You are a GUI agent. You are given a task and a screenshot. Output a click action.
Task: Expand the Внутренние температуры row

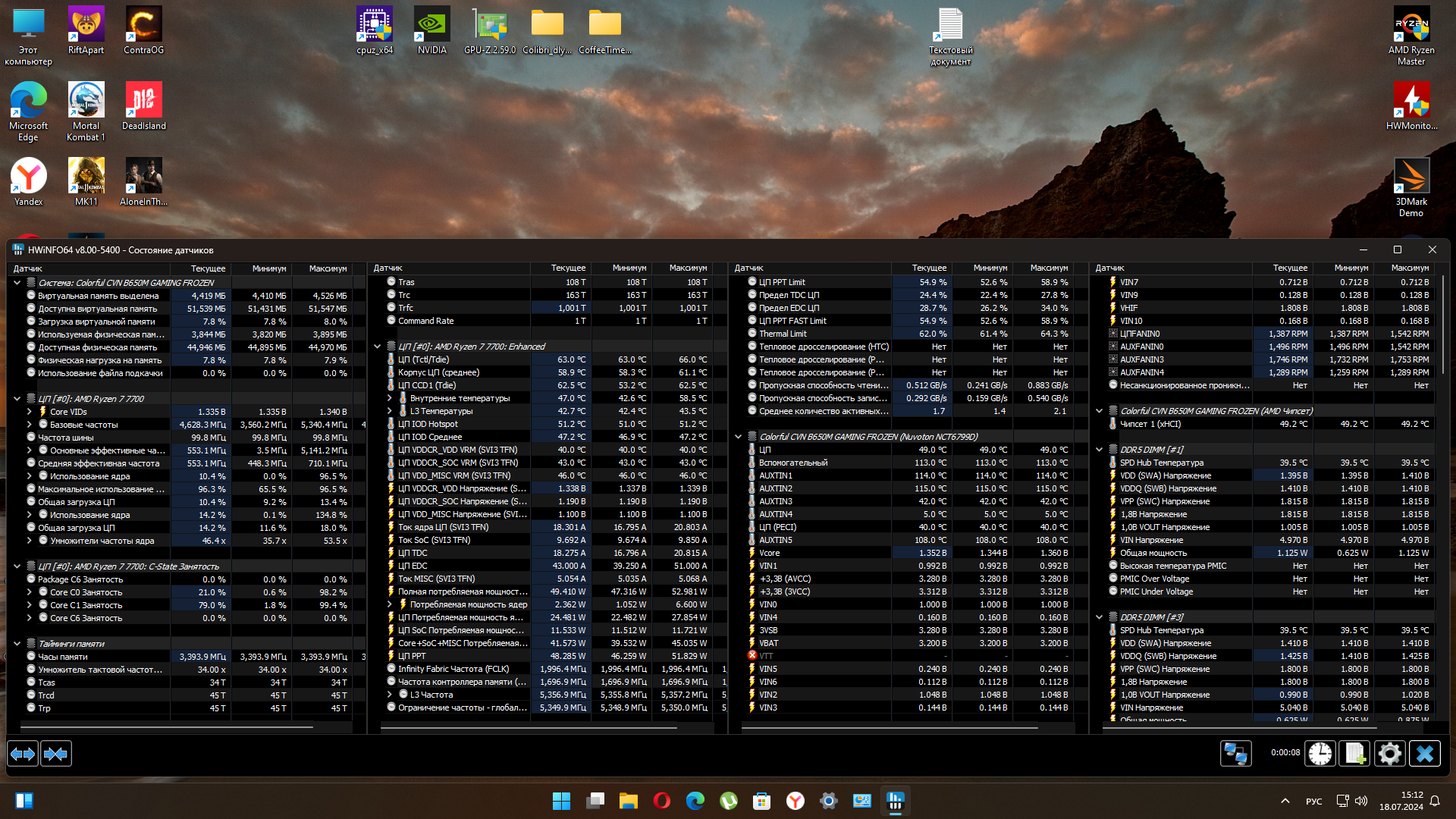click(390, 398)
